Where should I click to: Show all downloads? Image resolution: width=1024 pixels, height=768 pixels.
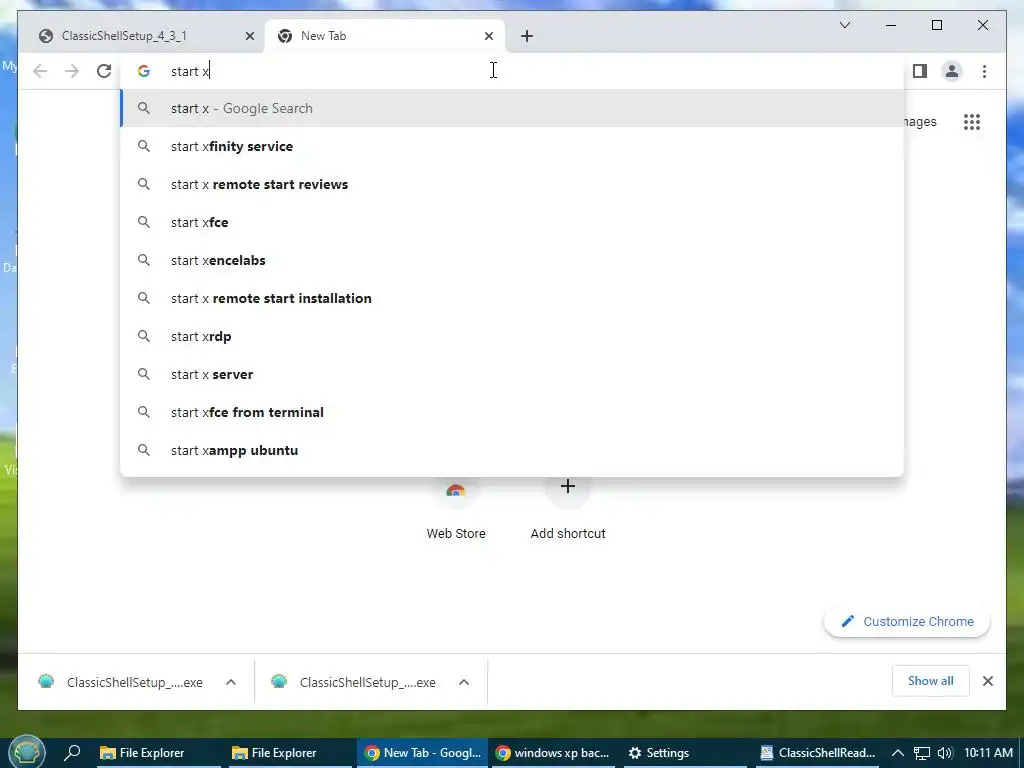[931, 681]
